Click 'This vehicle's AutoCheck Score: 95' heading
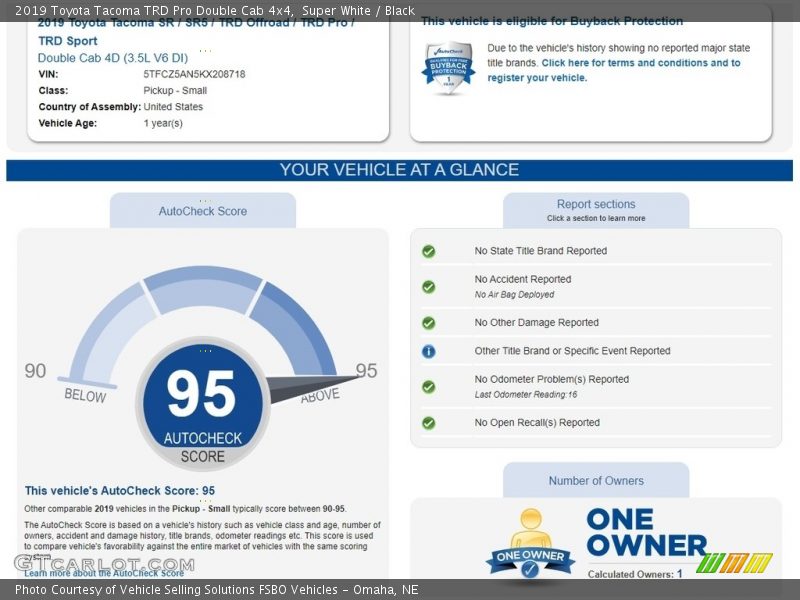Image resolution: width=800 pixels, height=600 pixels. (119, 490)
